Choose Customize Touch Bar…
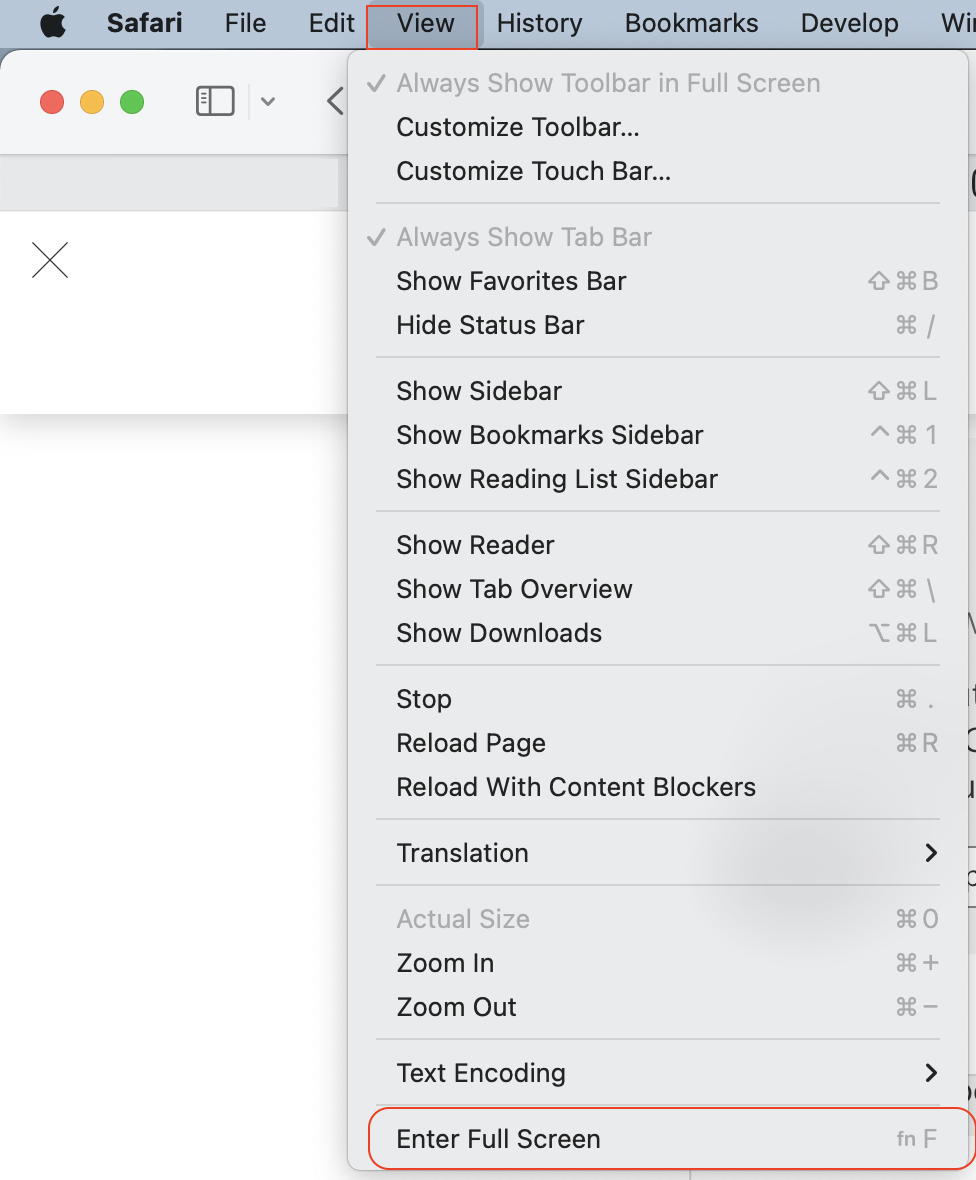This screenshot has width=976, height=1180. point(658,171)
